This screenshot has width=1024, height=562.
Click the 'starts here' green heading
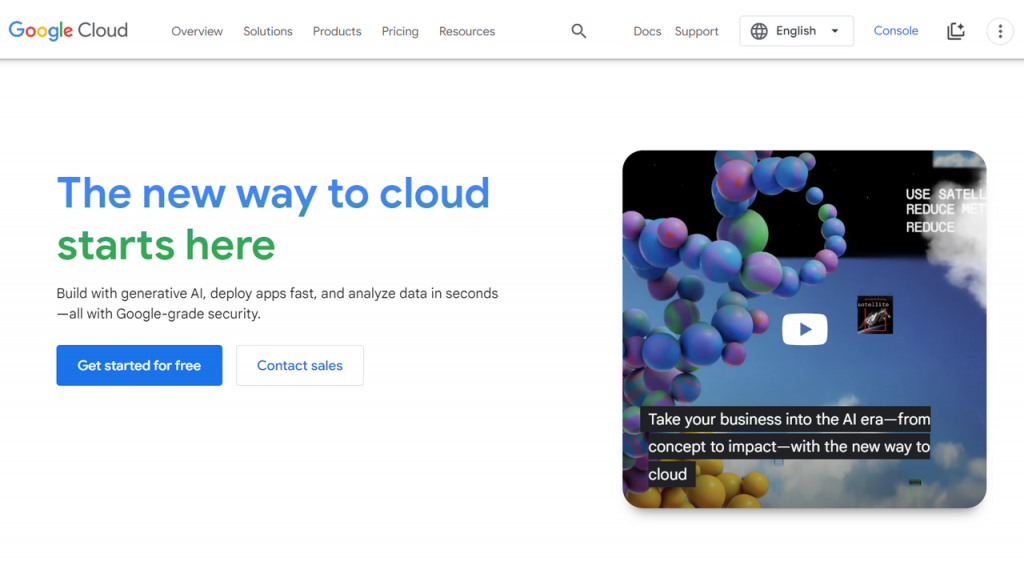click(166, 245)
